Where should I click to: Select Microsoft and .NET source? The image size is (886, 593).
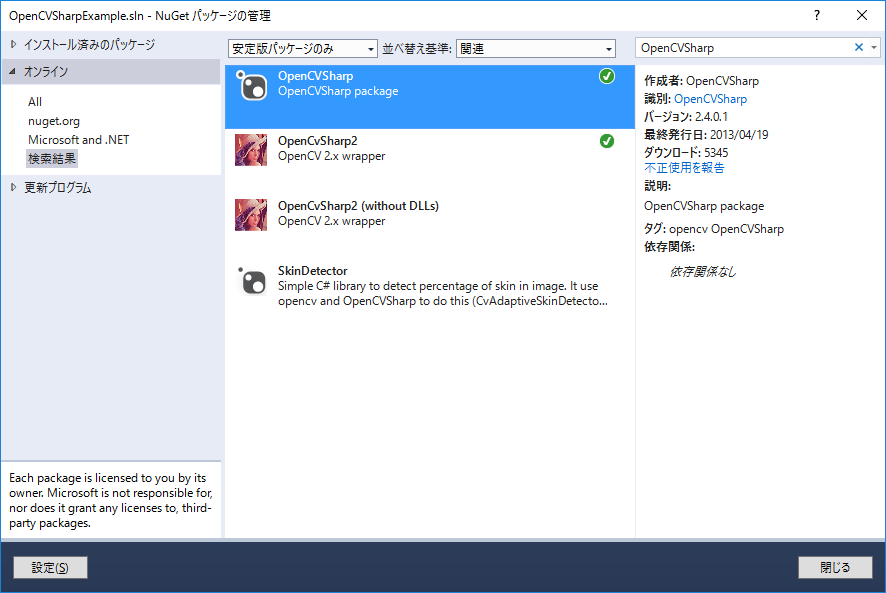click(x=79, y=140)
